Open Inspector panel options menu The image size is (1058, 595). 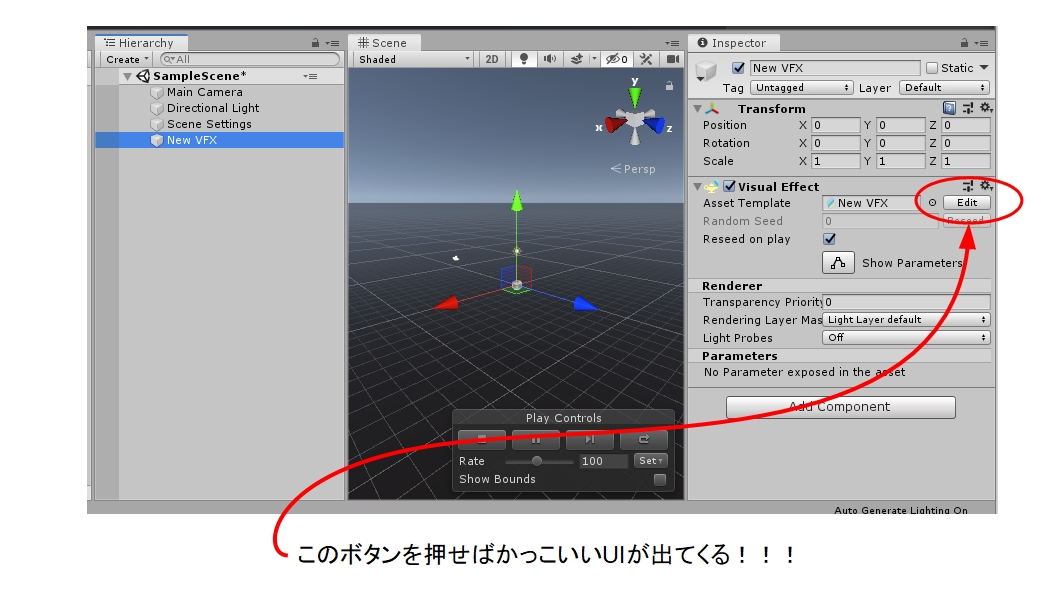[x=982, y=43]
